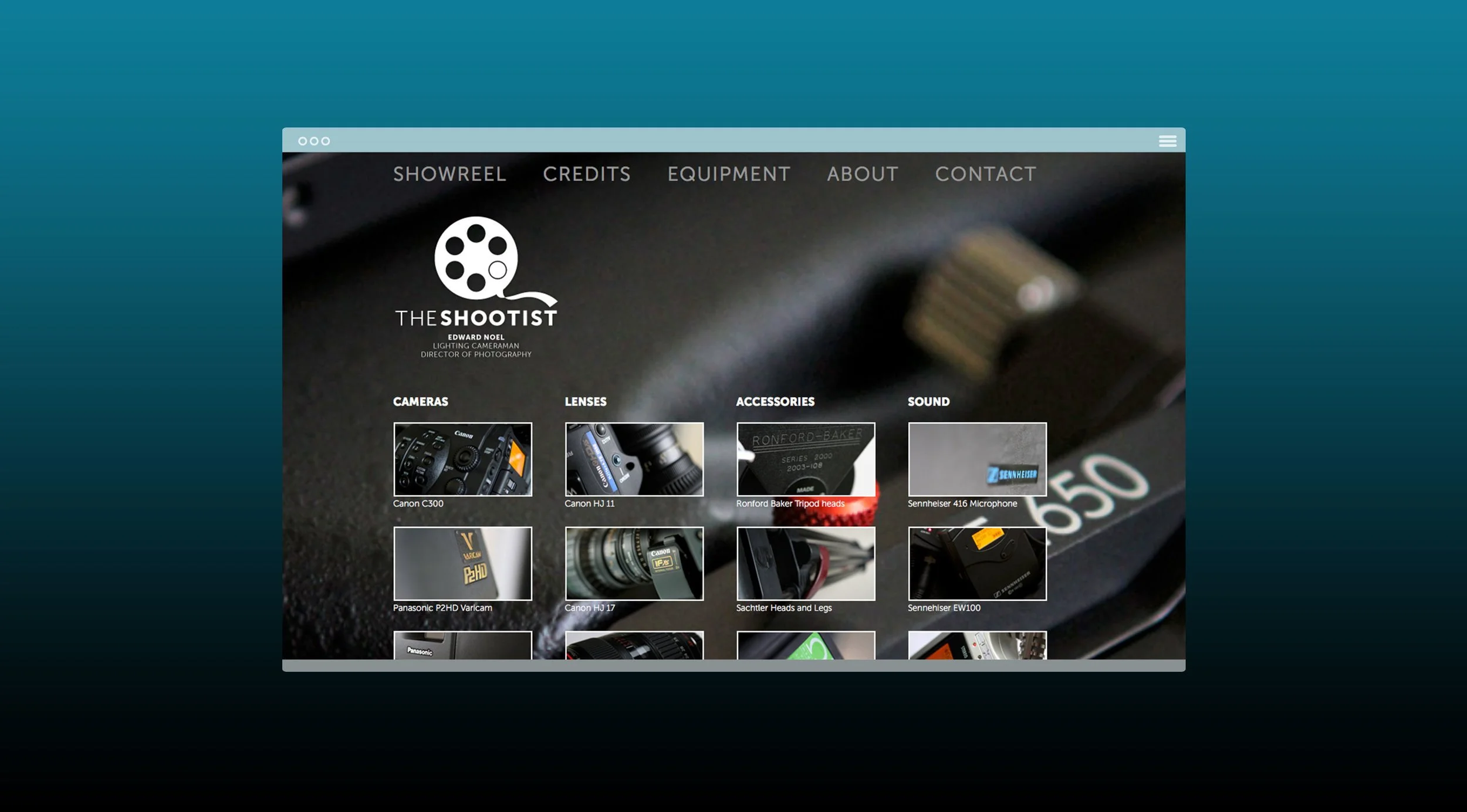Click the Canon C300 caption link

(x=418, y=503)
